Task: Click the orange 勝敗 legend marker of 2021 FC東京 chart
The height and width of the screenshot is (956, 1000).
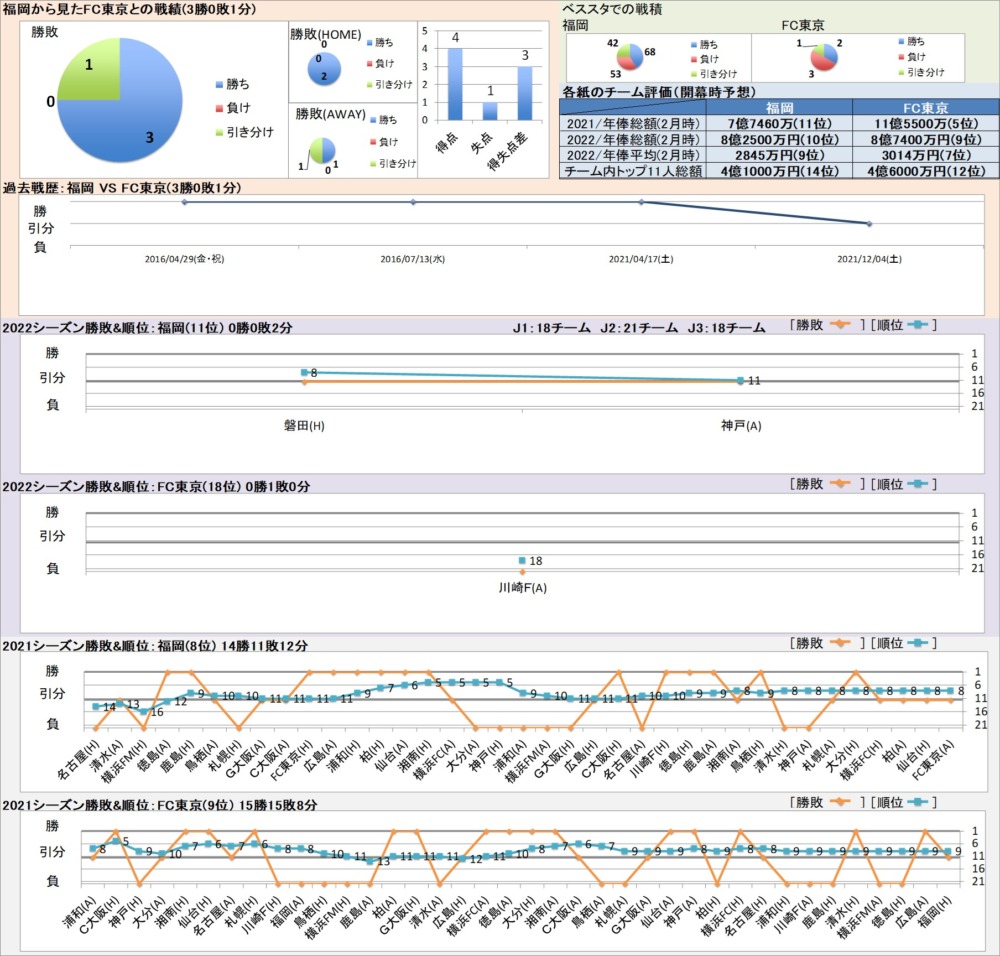Action: tap(841, 802)
